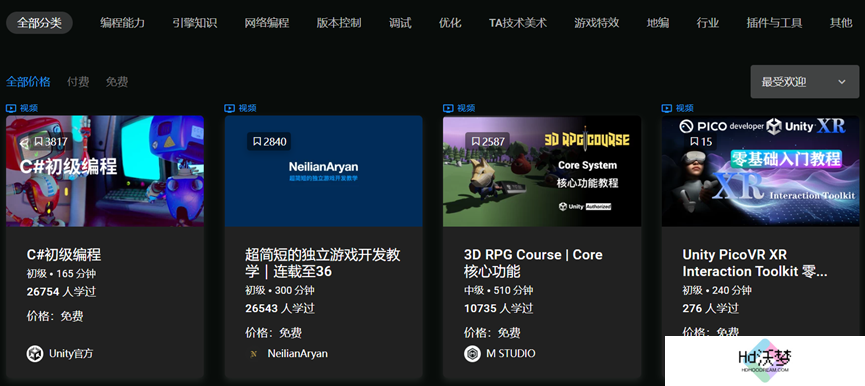Click video icon above 3D RPG card
The height and width of the screenshot is (386, 865).
(448, 108)
